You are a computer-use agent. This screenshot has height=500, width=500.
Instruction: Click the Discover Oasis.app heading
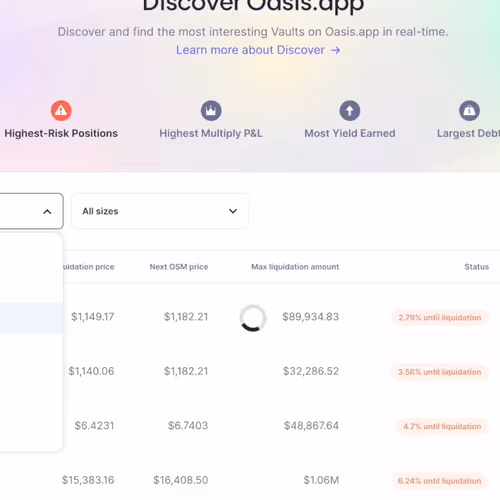253,6
